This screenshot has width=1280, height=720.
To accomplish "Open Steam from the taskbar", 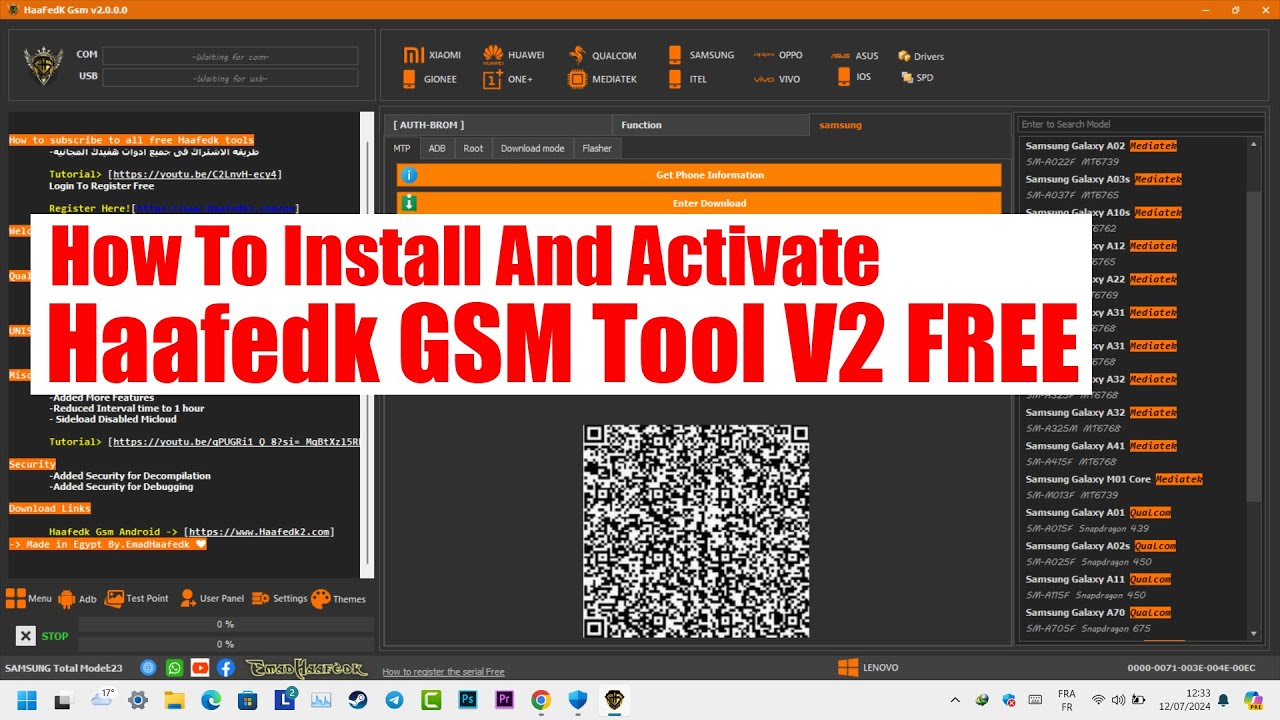I will click(358, 700).
